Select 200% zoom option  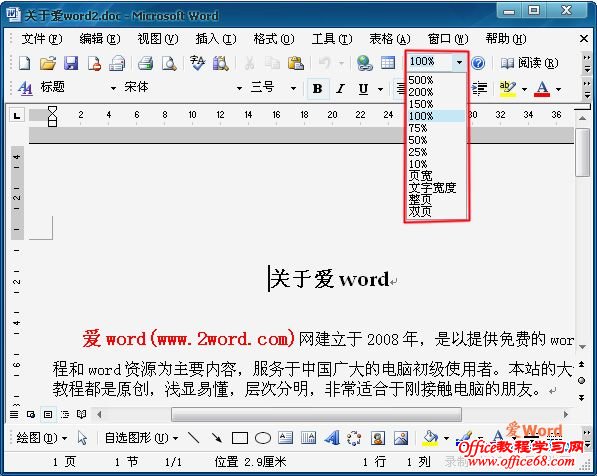pyautogui.click(x=436, y=92)
